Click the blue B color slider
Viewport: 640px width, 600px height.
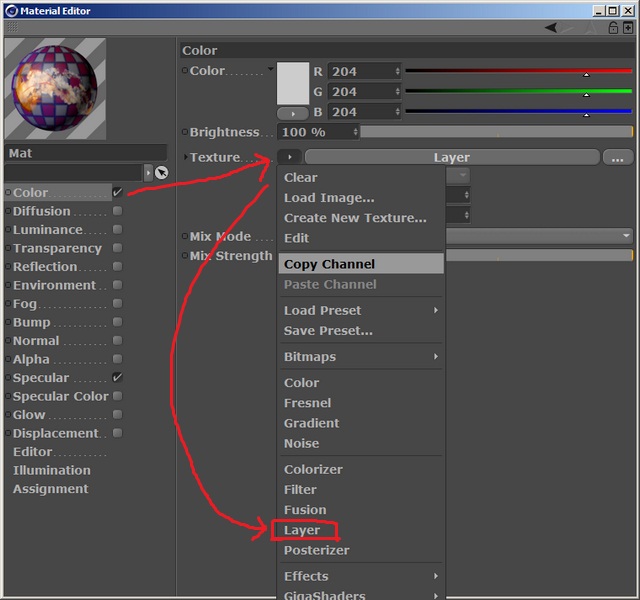click(x=518, y=111)
